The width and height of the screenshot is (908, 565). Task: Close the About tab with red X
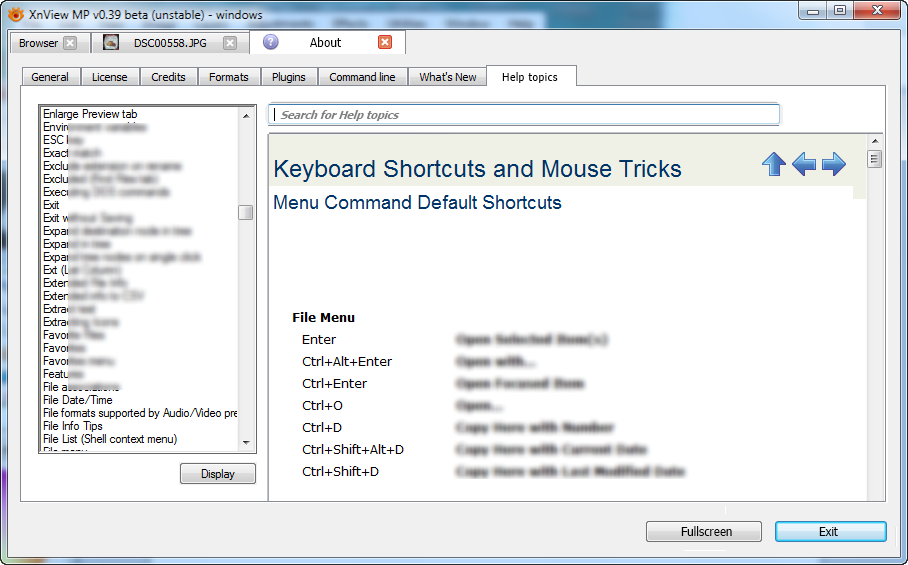pyautogui.click(x=385, y=42)
